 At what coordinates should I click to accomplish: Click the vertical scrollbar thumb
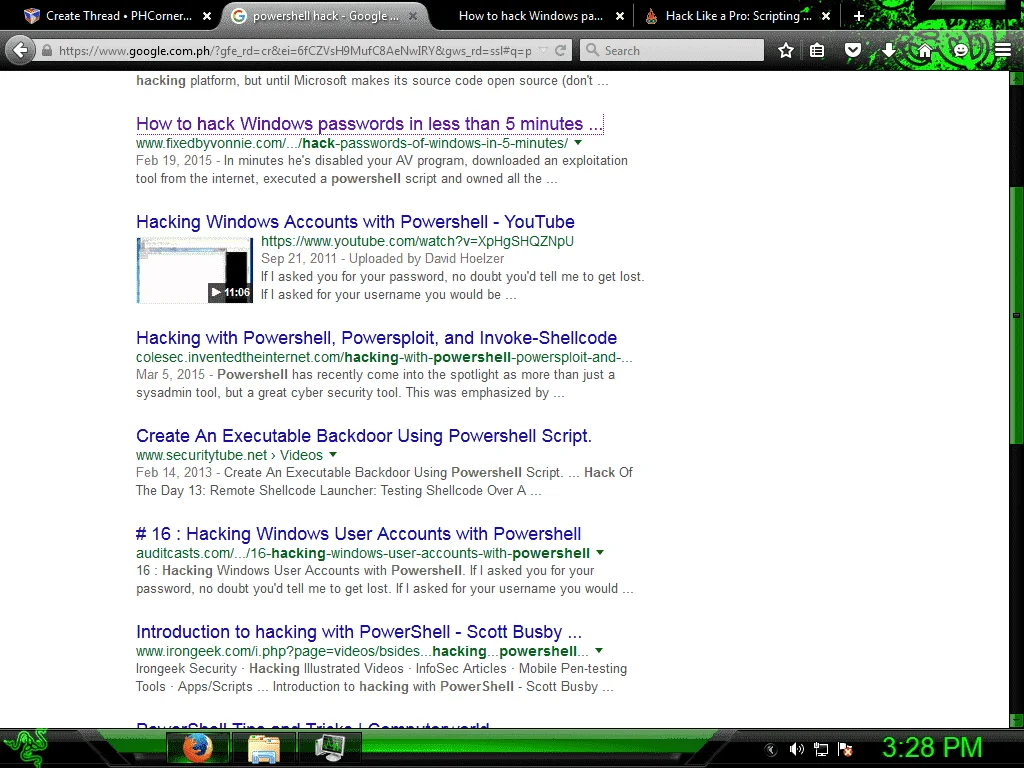tap(1016, 315)
